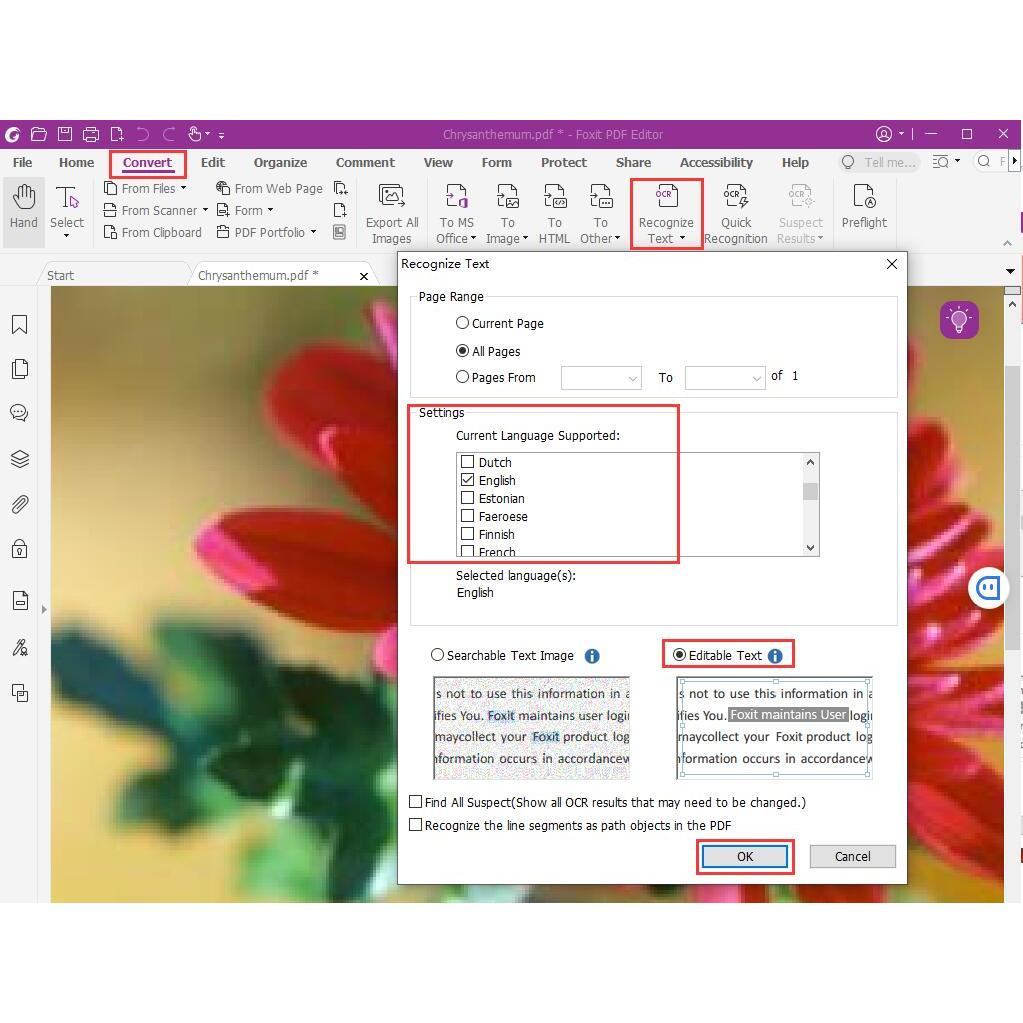The width and height of the screenshot is (1023, 1023).
Task: Switch to the Organize ribbon tab
Action: (280, 162)
